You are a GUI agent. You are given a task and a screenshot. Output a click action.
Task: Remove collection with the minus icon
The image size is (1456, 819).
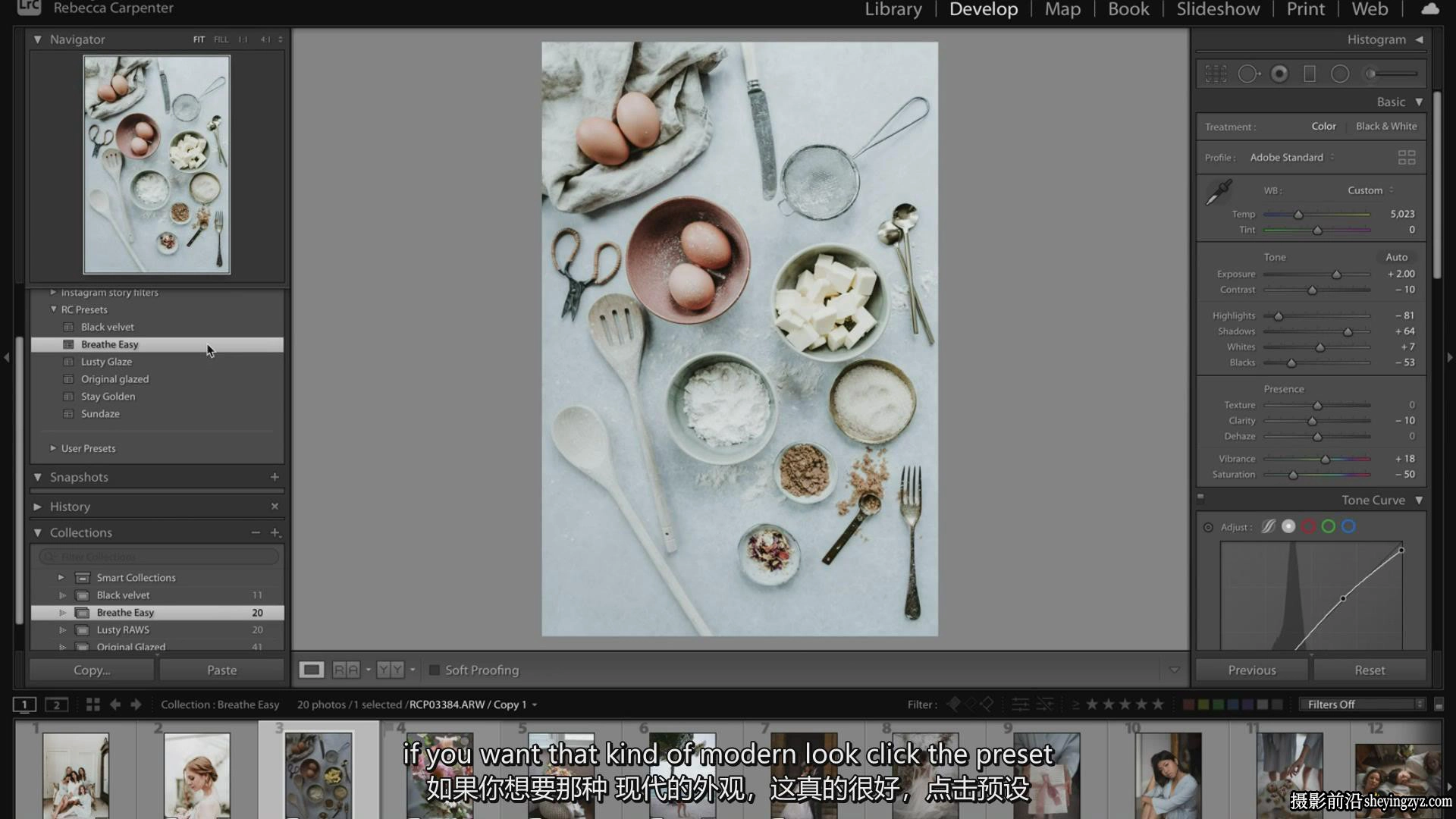coord(256,532)
